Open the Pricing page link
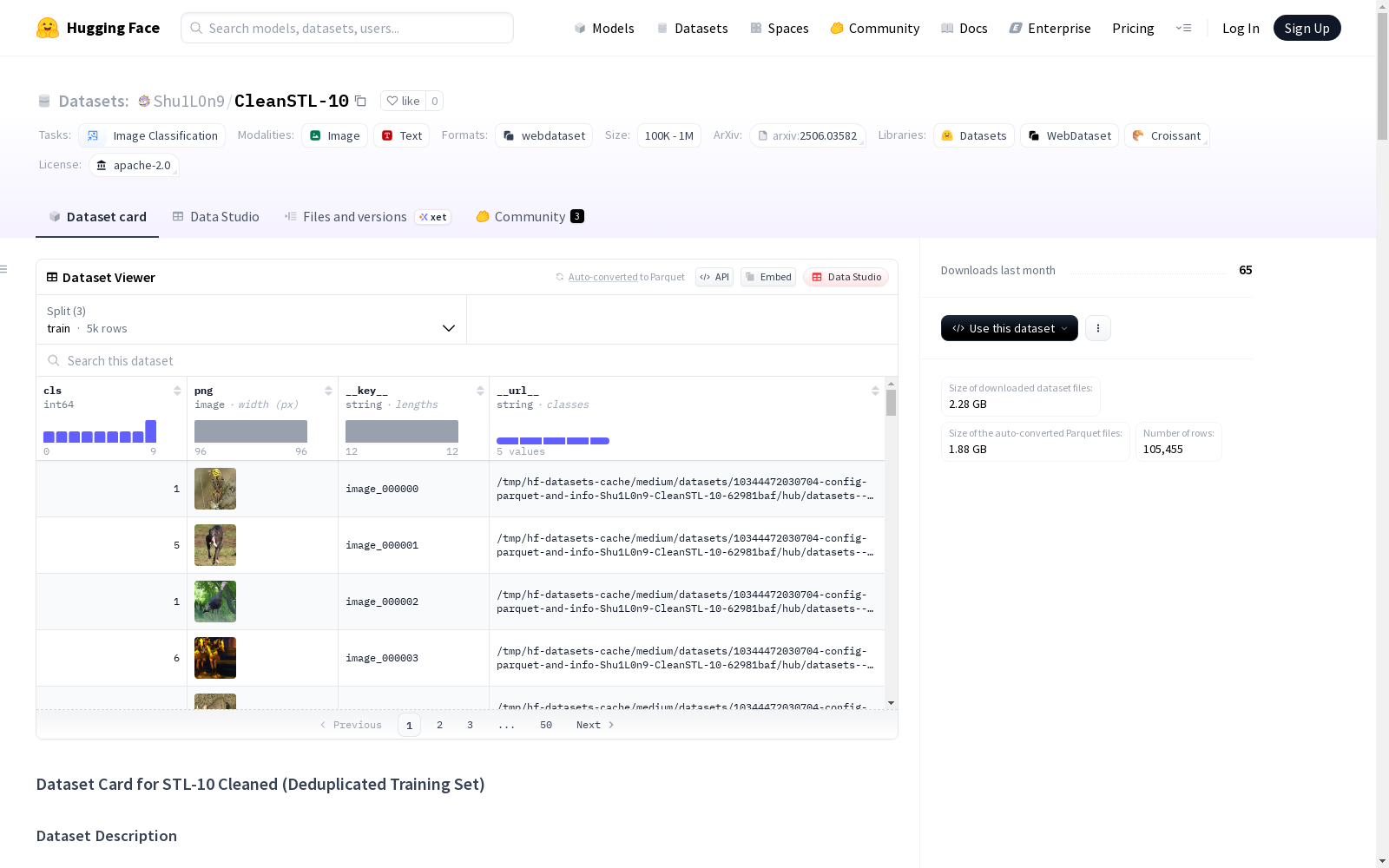The image size is (1389, 868). pos(1133,28)
